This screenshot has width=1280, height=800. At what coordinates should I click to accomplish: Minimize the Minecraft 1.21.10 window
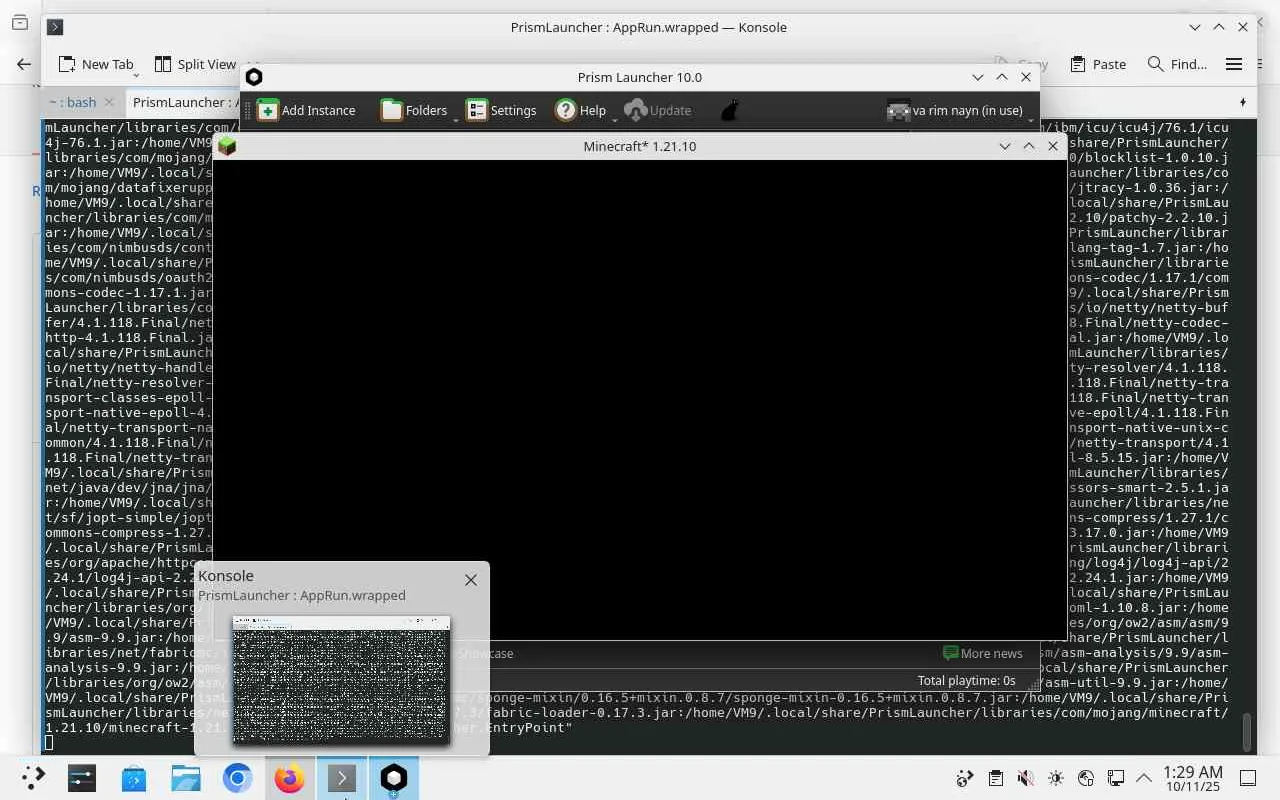[1004, 146]
